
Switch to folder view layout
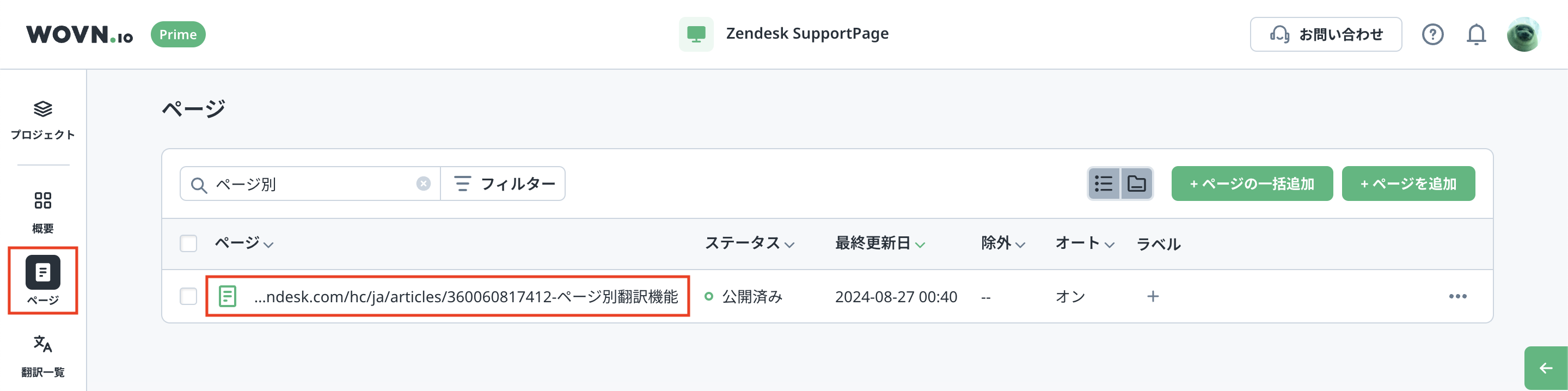(x=1136, y=184)
